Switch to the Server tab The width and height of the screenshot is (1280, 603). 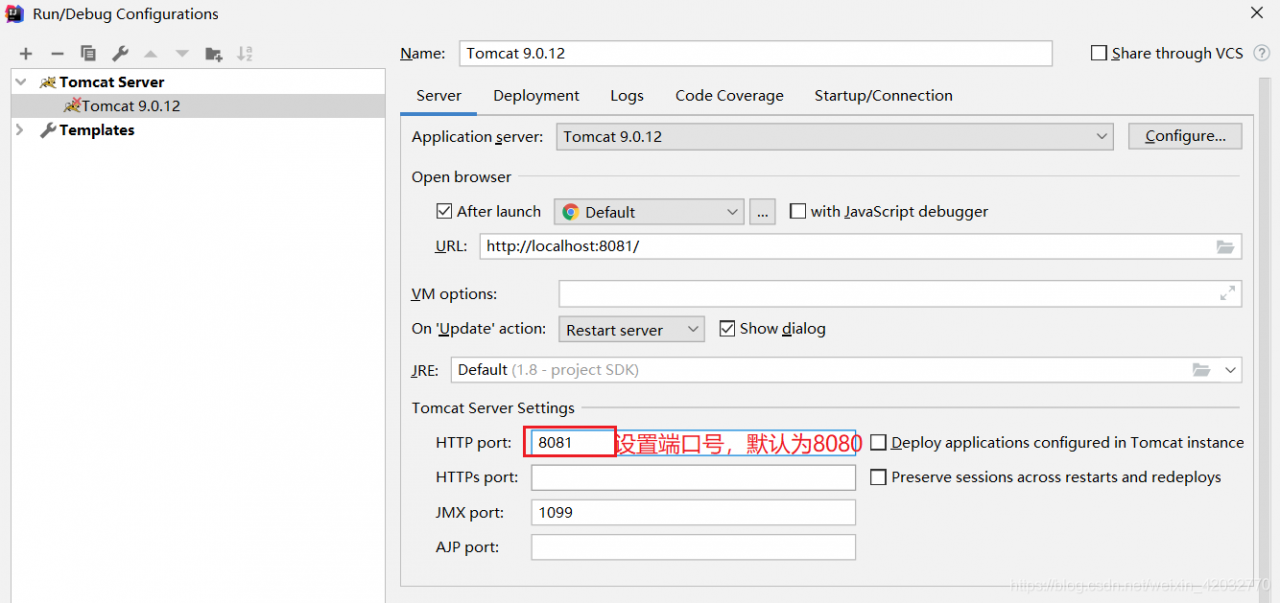point(439,96)
